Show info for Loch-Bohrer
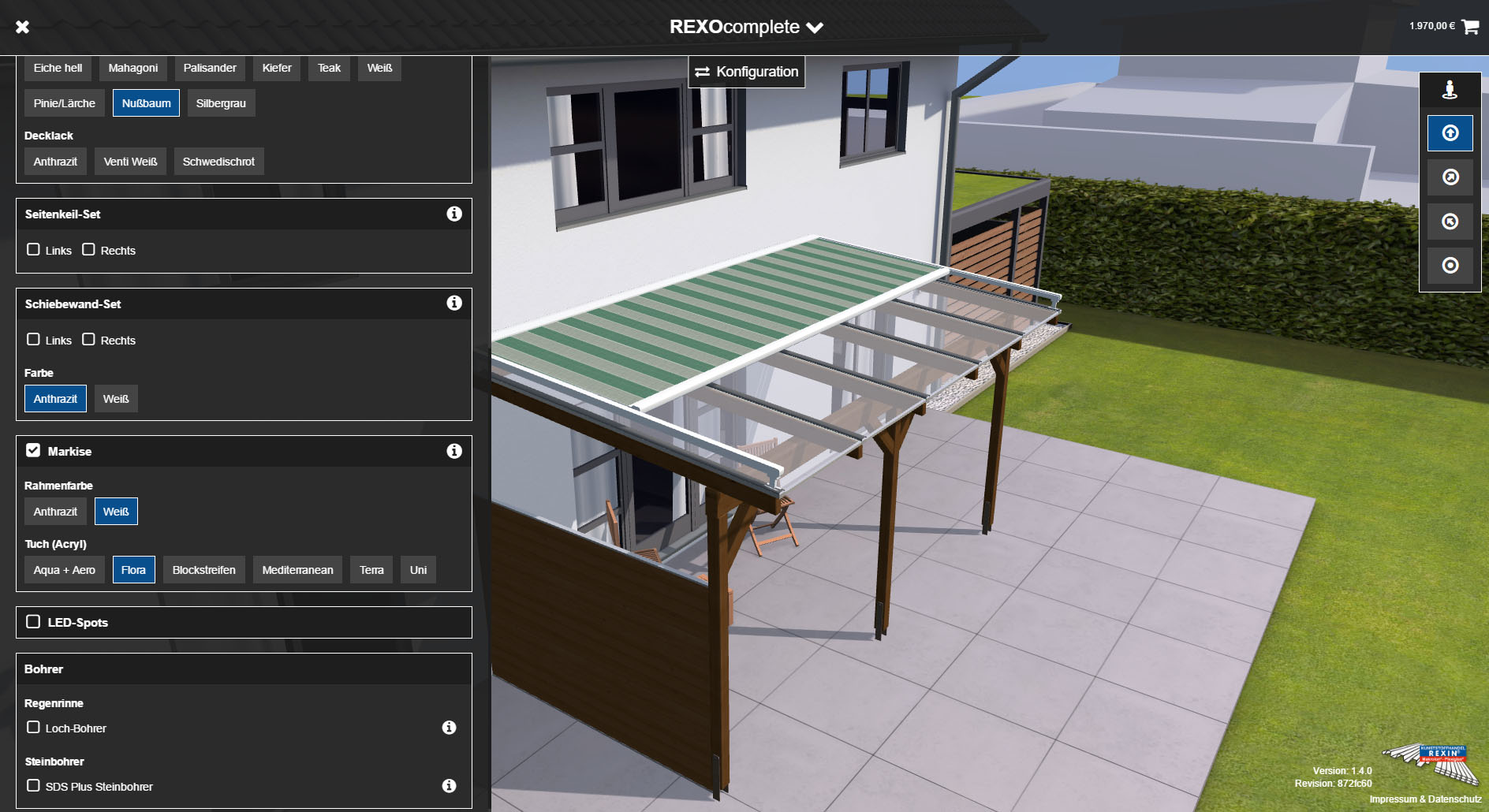This screenshot has width=1489, height=812. (449, 728)
